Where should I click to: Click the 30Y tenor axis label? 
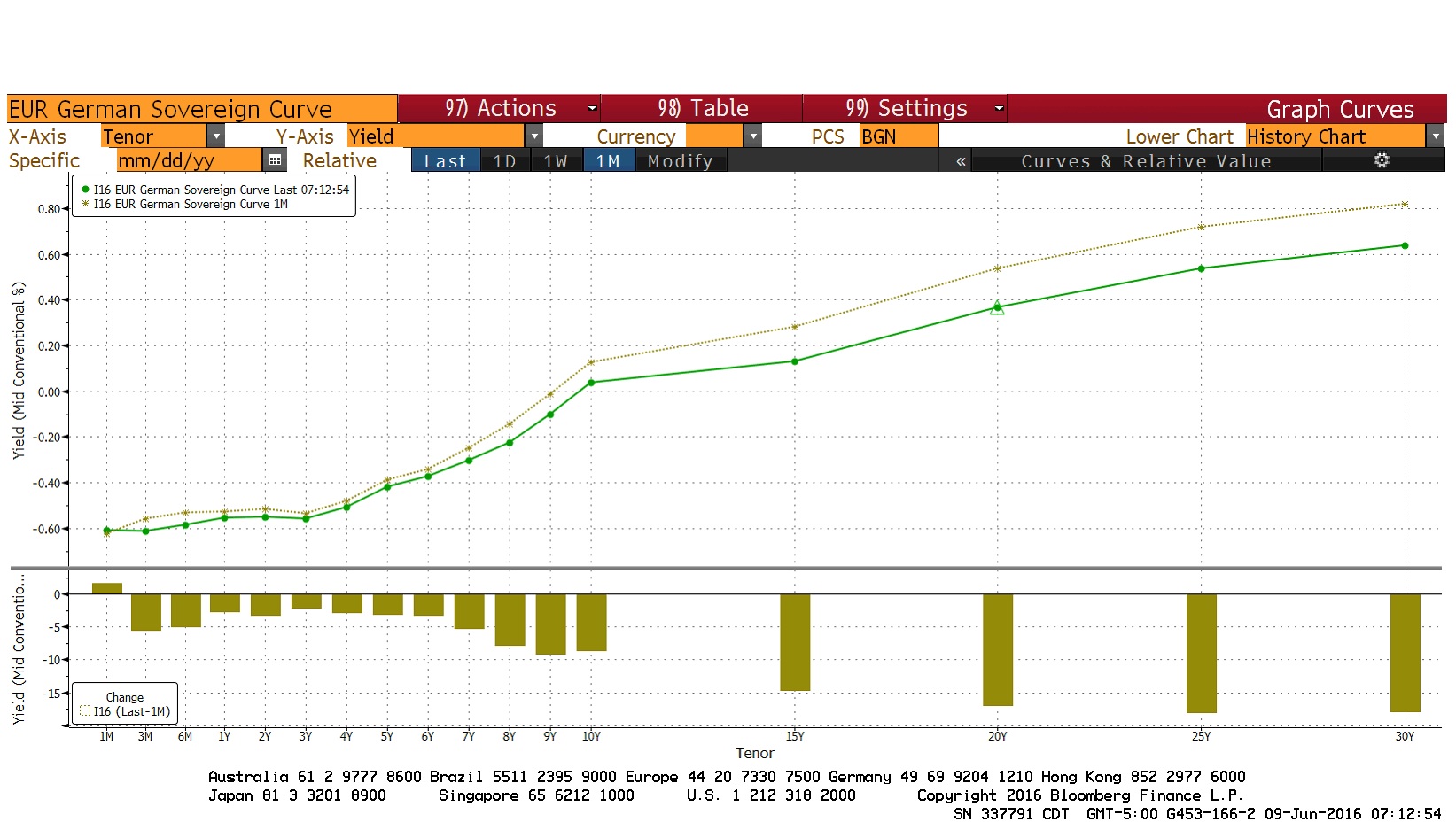point(1405,736)
